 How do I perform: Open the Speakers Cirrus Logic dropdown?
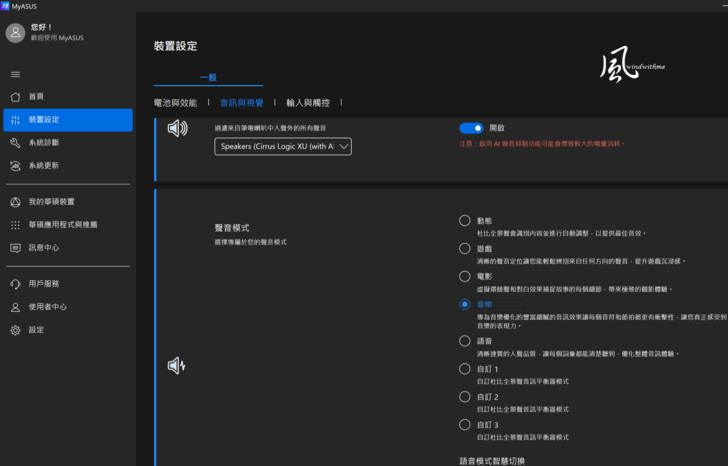(283, 146)
